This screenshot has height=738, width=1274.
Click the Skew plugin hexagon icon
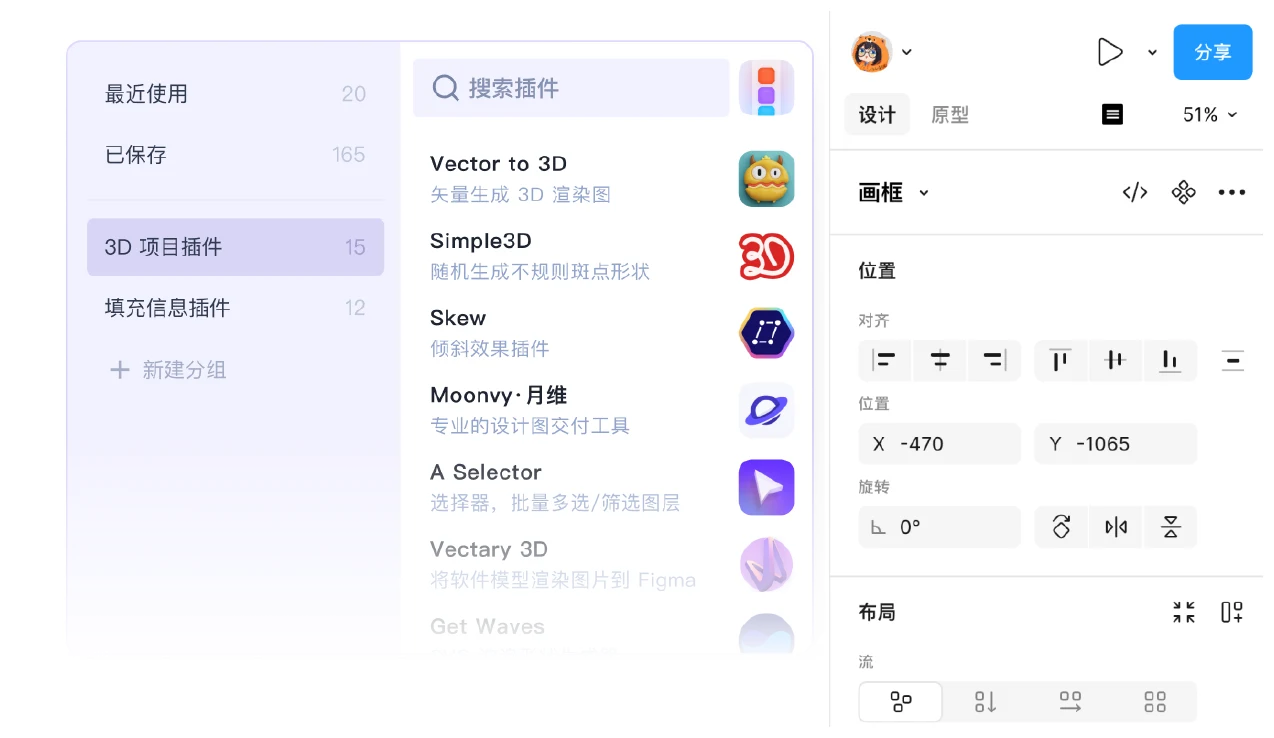pyautogui.click(x=766, y=333)
